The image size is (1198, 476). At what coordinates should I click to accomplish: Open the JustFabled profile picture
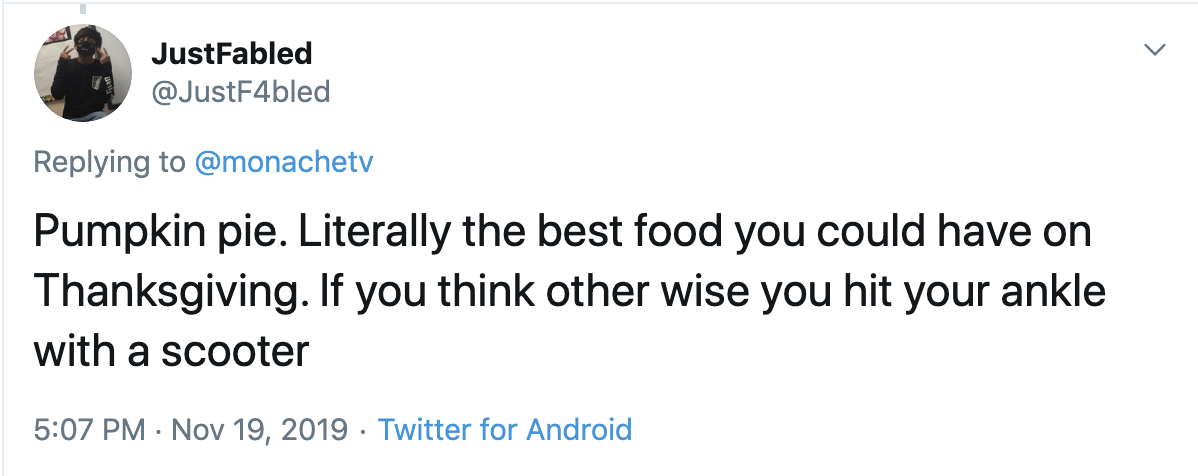83,73
